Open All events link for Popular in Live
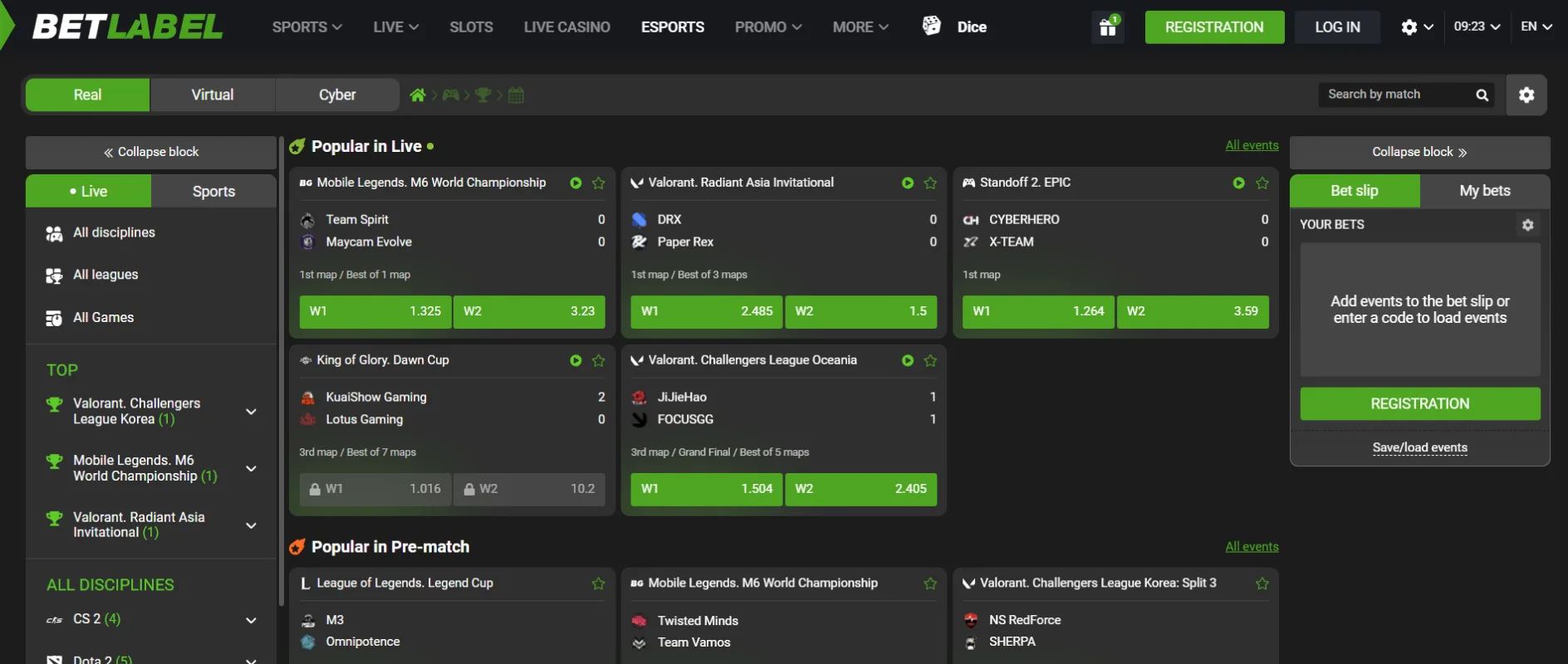1568x664 pixels. coord(1252,145)
